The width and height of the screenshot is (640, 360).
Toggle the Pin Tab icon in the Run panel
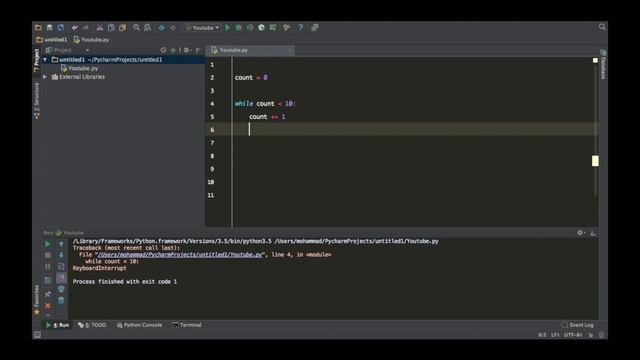(x=48, y=294)
